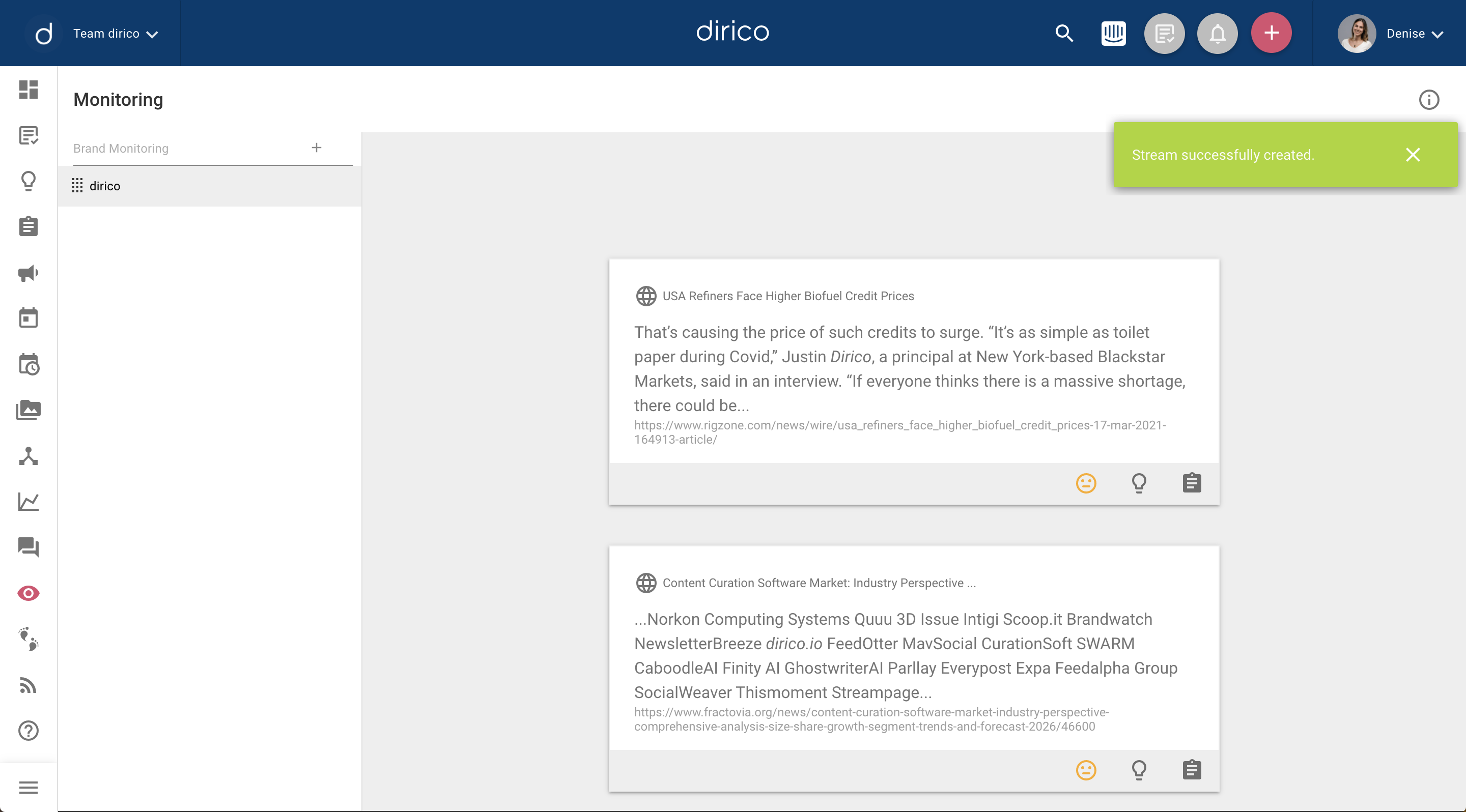Open the clipboard content sidebar icon
Image resolution: width=1466 pixels, height=812 pixels.
(29, 226)
